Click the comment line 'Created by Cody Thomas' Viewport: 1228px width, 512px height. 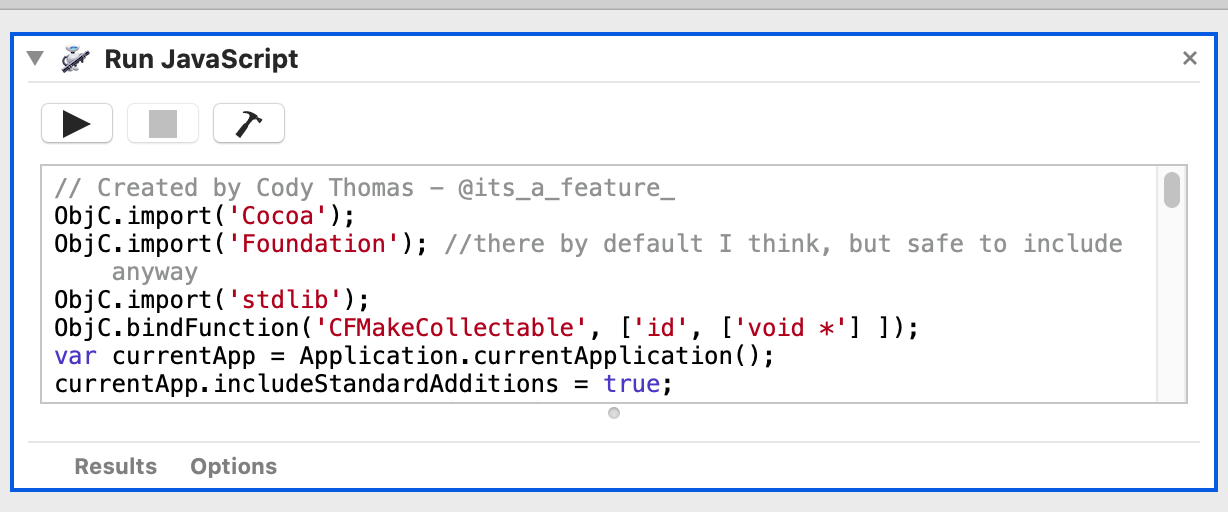coord(365,188)
